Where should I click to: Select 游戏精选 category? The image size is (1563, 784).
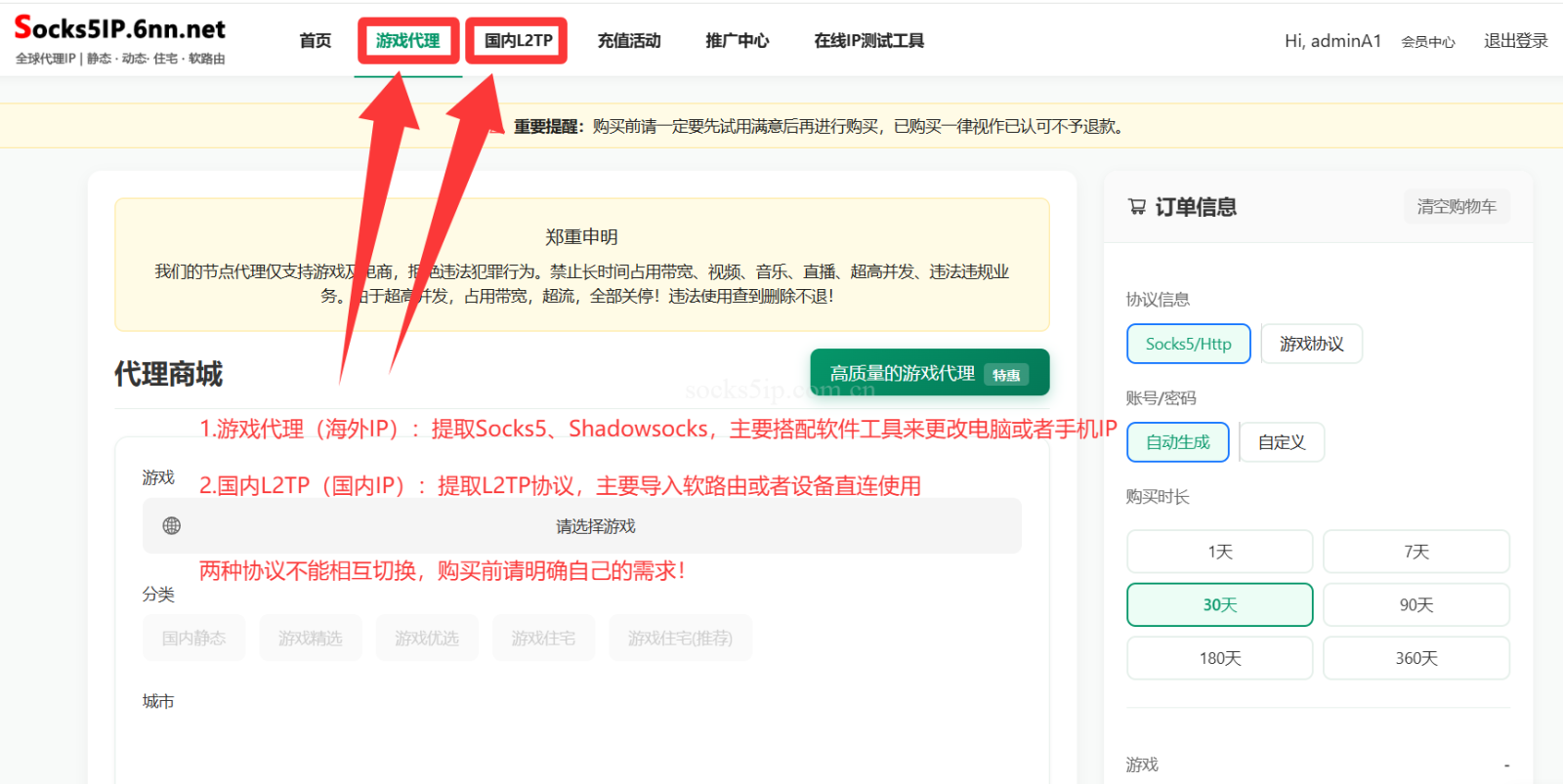pyautogui.click(x=311, y=638)
